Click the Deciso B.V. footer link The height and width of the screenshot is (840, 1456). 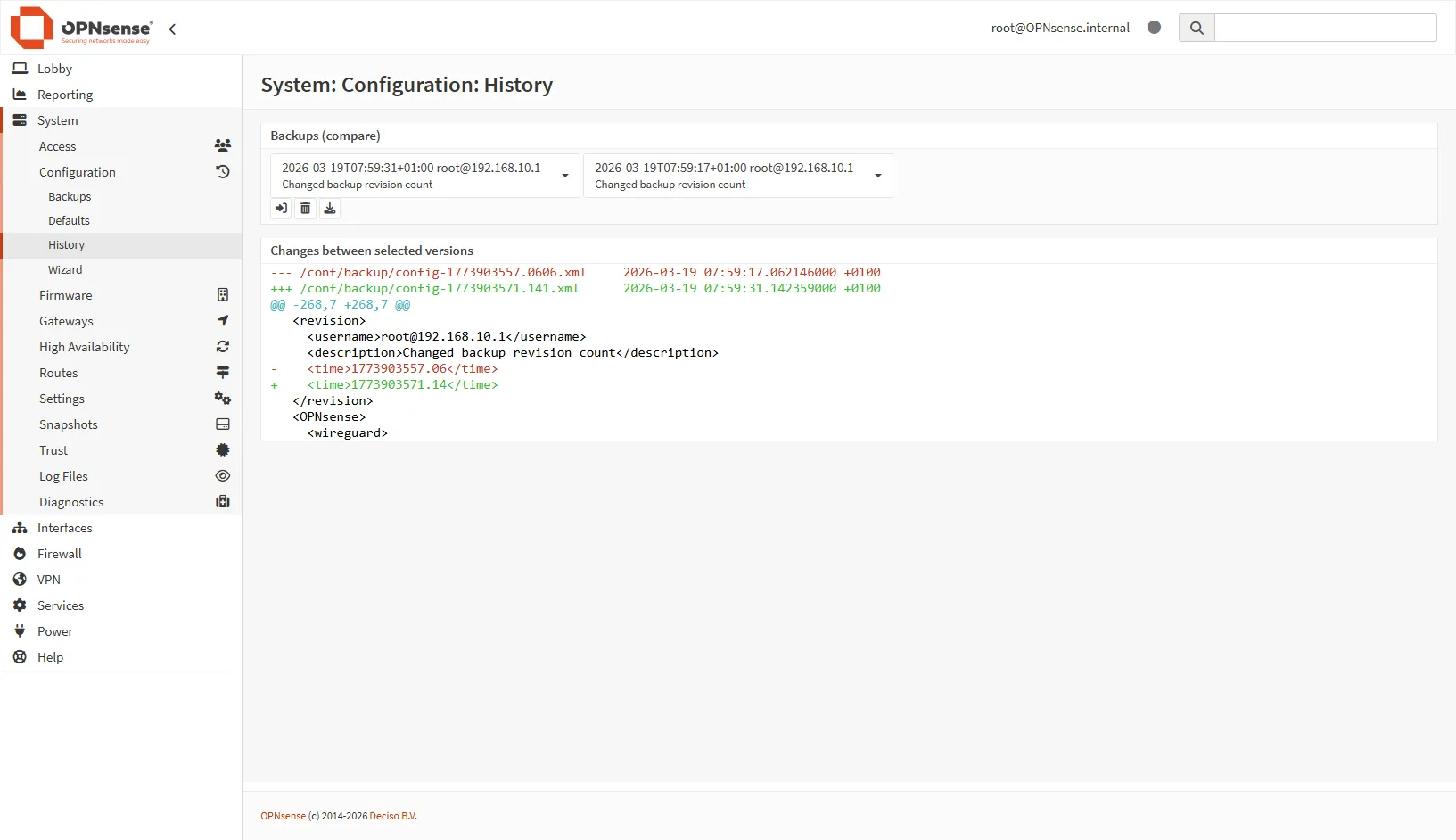[392, 816]
